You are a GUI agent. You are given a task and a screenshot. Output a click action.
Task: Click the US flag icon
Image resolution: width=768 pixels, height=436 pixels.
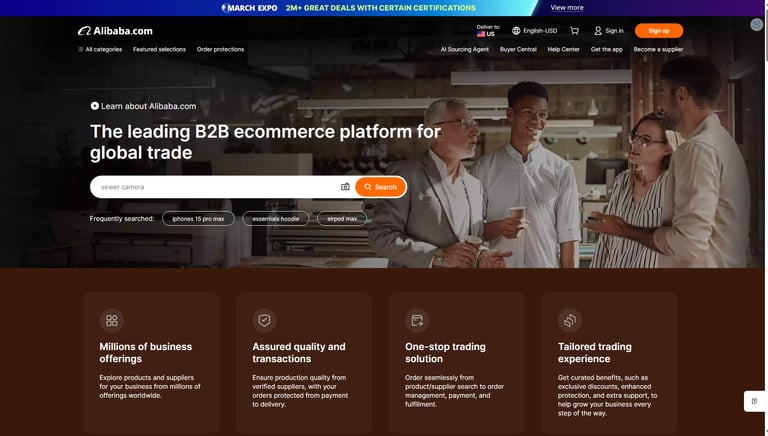481,34
